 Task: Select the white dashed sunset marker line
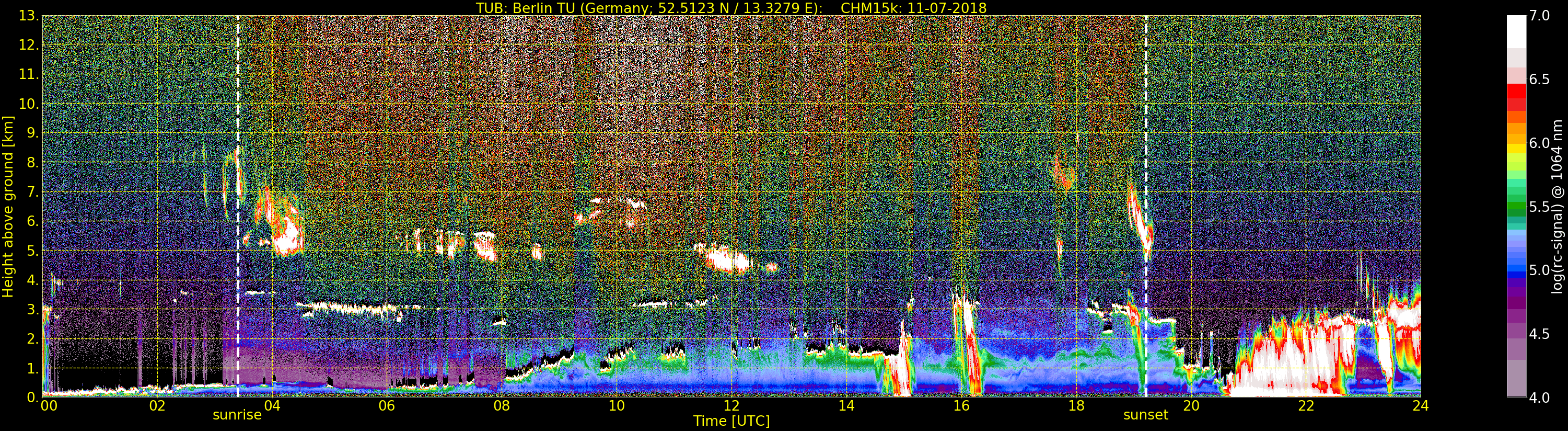[1146, 206]
